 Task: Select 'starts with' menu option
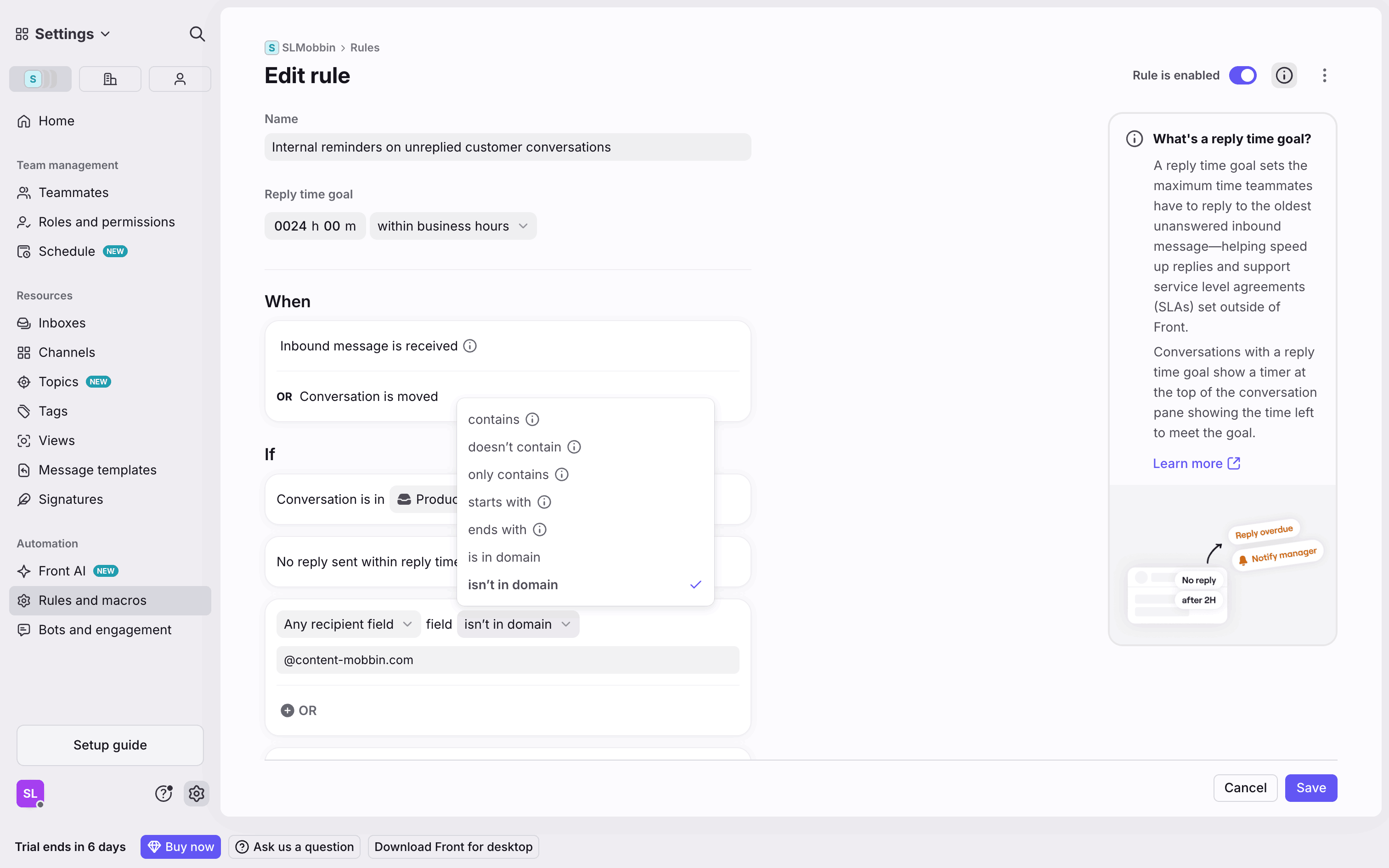[499, 502]
